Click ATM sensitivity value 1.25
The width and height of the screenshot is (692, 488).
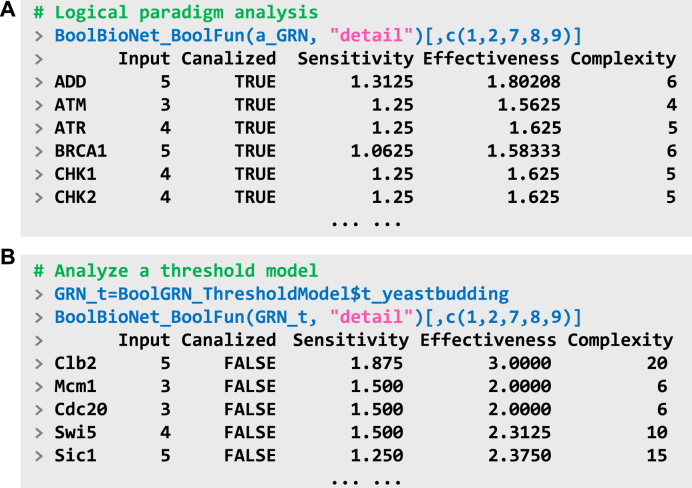pyautogui.click(x=392, y=105)
